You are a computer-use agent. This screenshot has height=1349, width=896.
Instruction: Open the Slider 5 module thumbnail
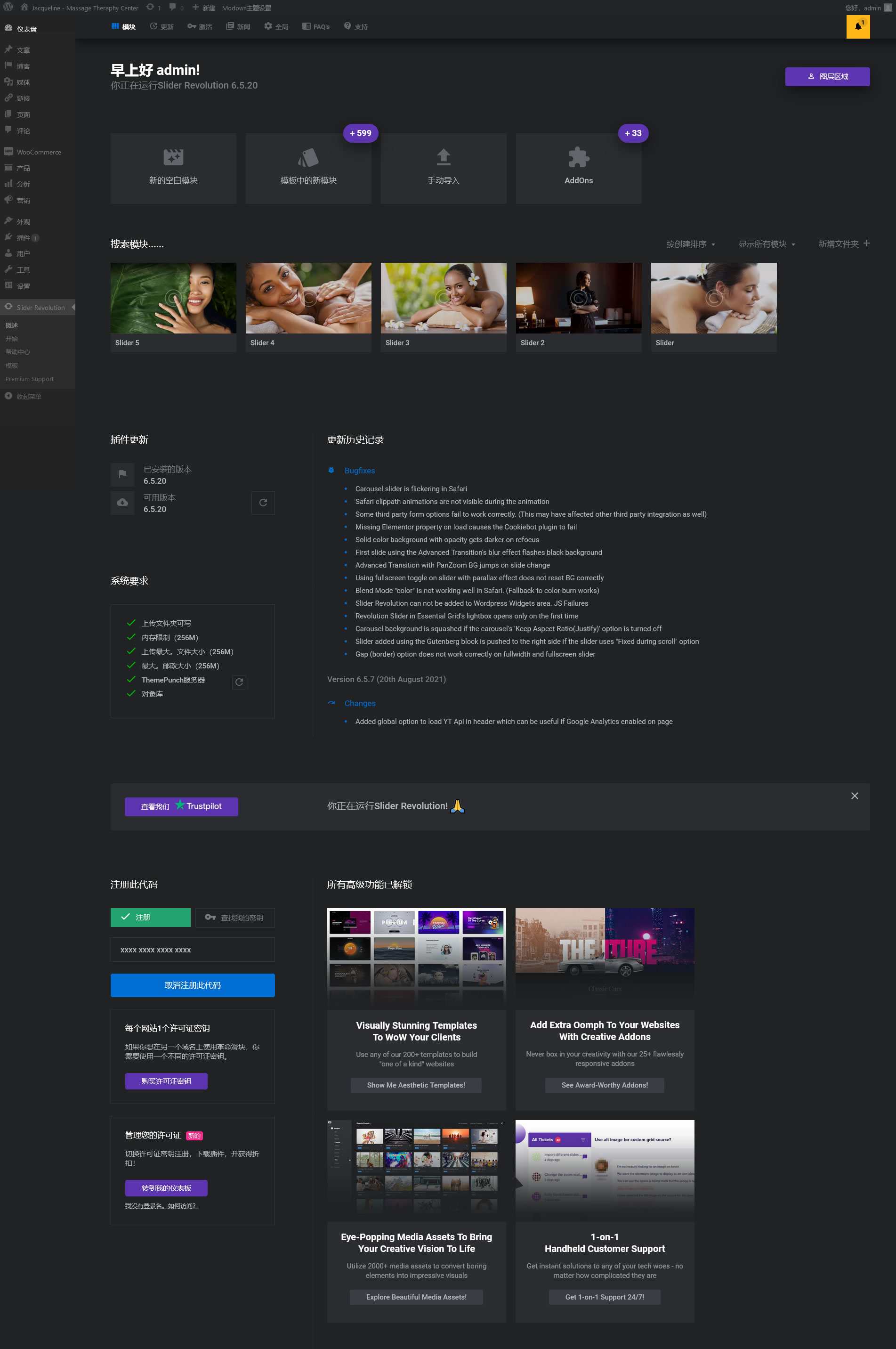pyautogui.click(x=173, y=298)
